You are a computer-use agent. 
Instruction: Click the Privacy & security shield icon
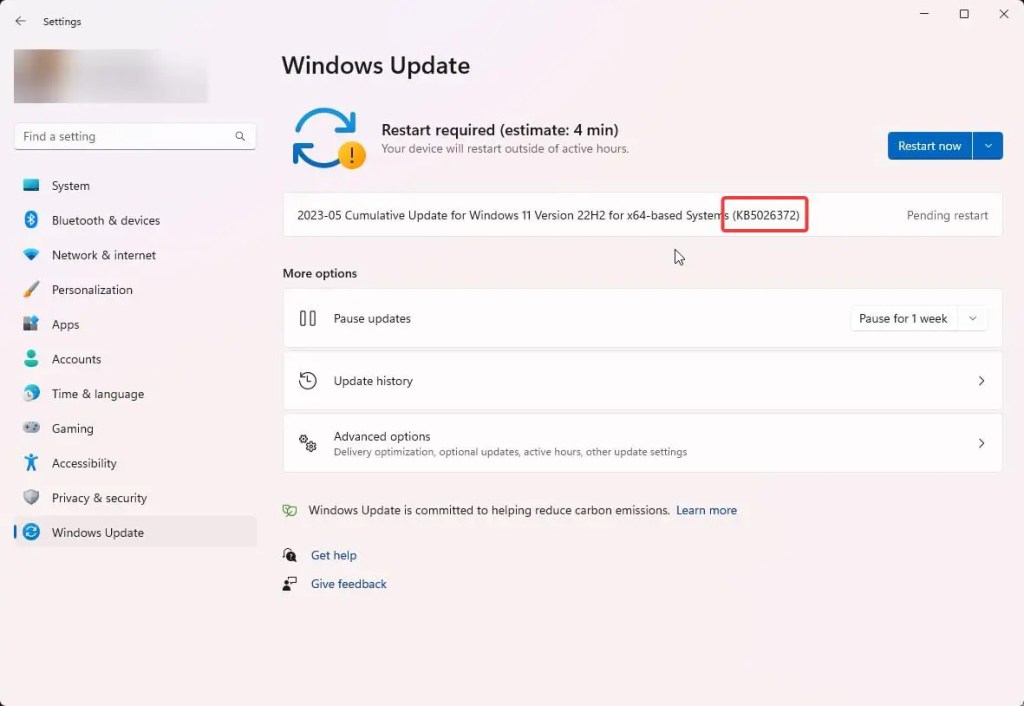pyautogui.click(x=31, y=498)
